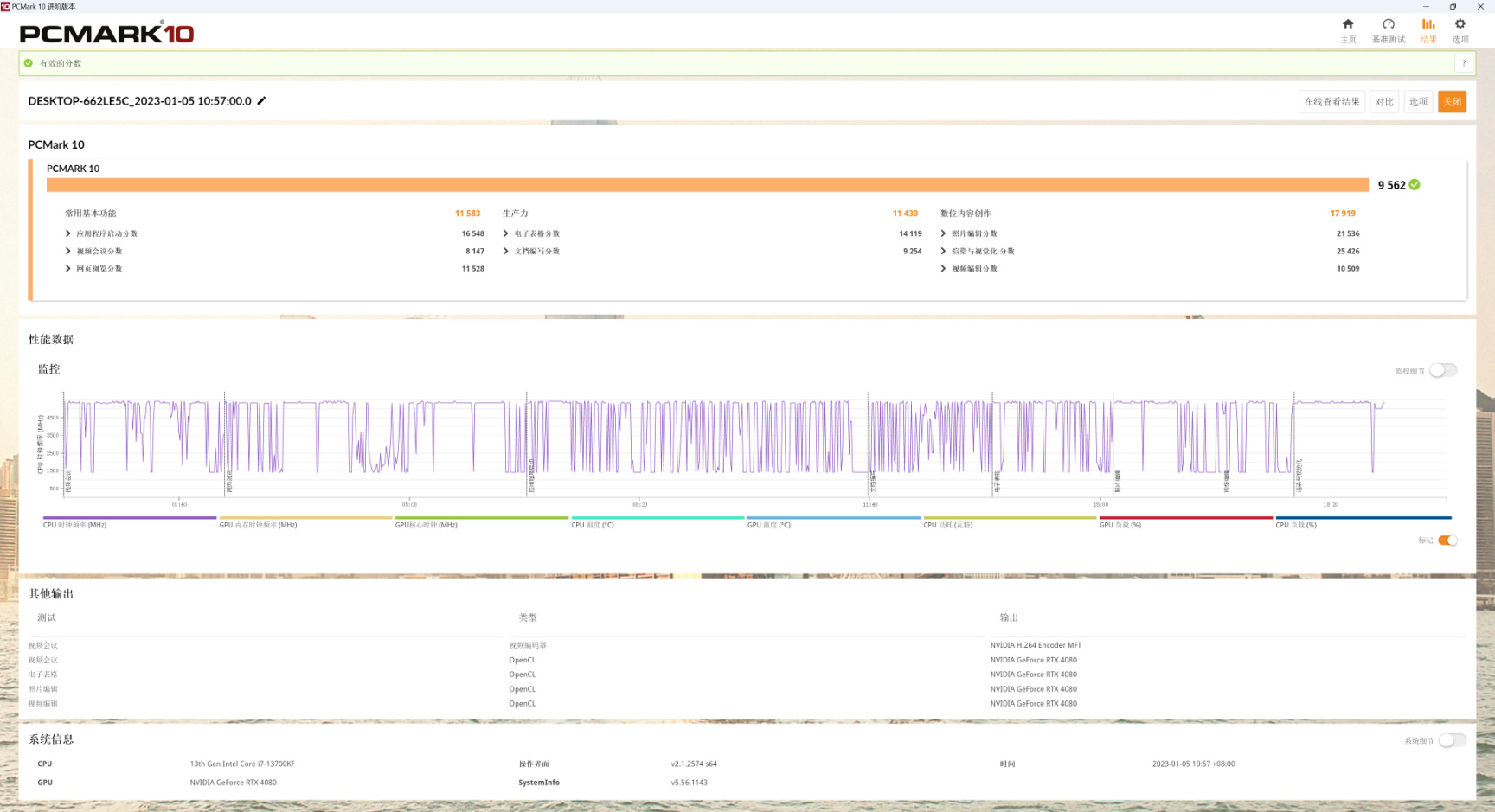
Task: Select the 结果 tab label
Action: [x=1428, y=40]
